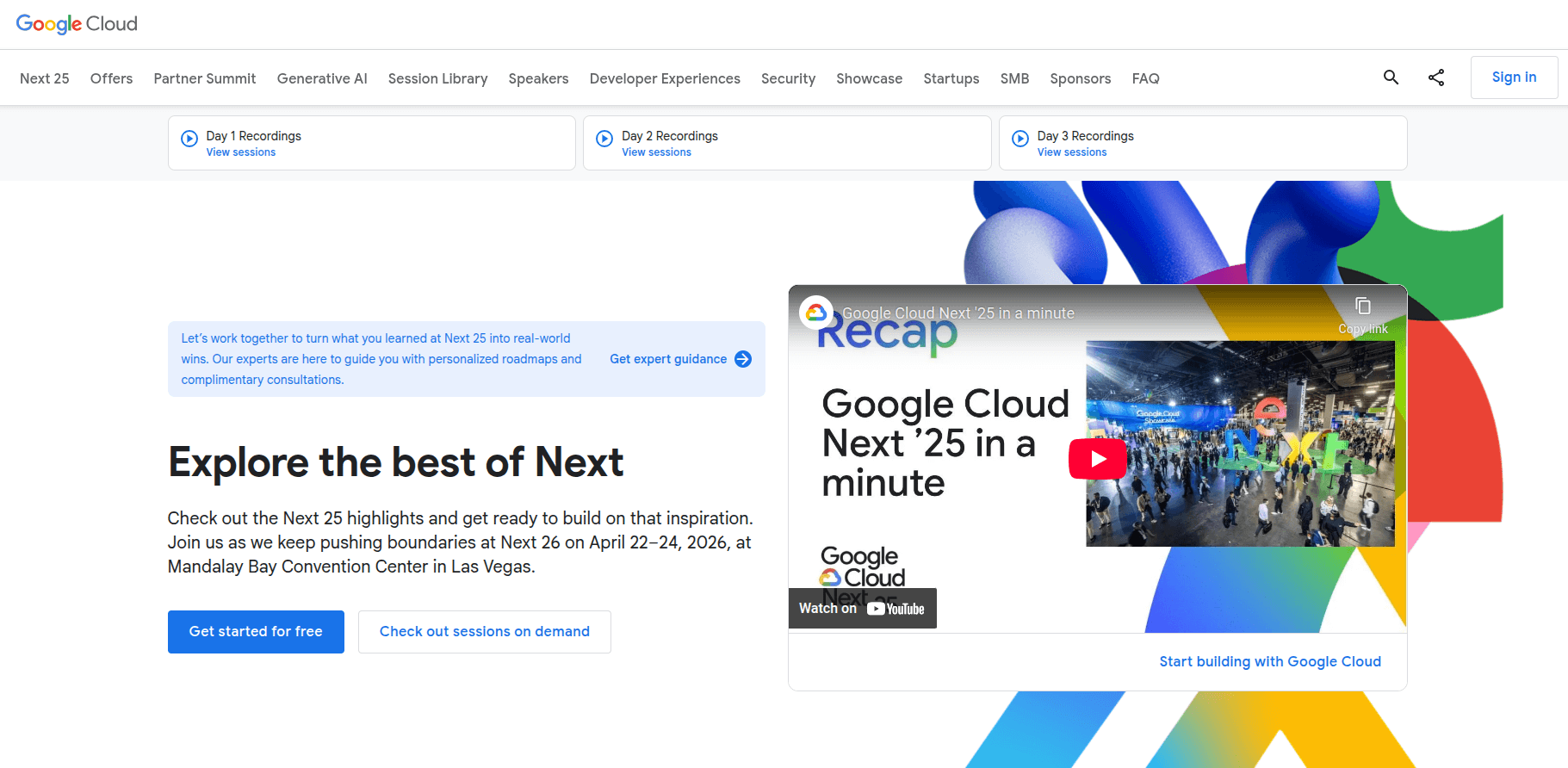
Task: Click the banner text 'Let's work together to turn'
Action: (x=381, y=359)
